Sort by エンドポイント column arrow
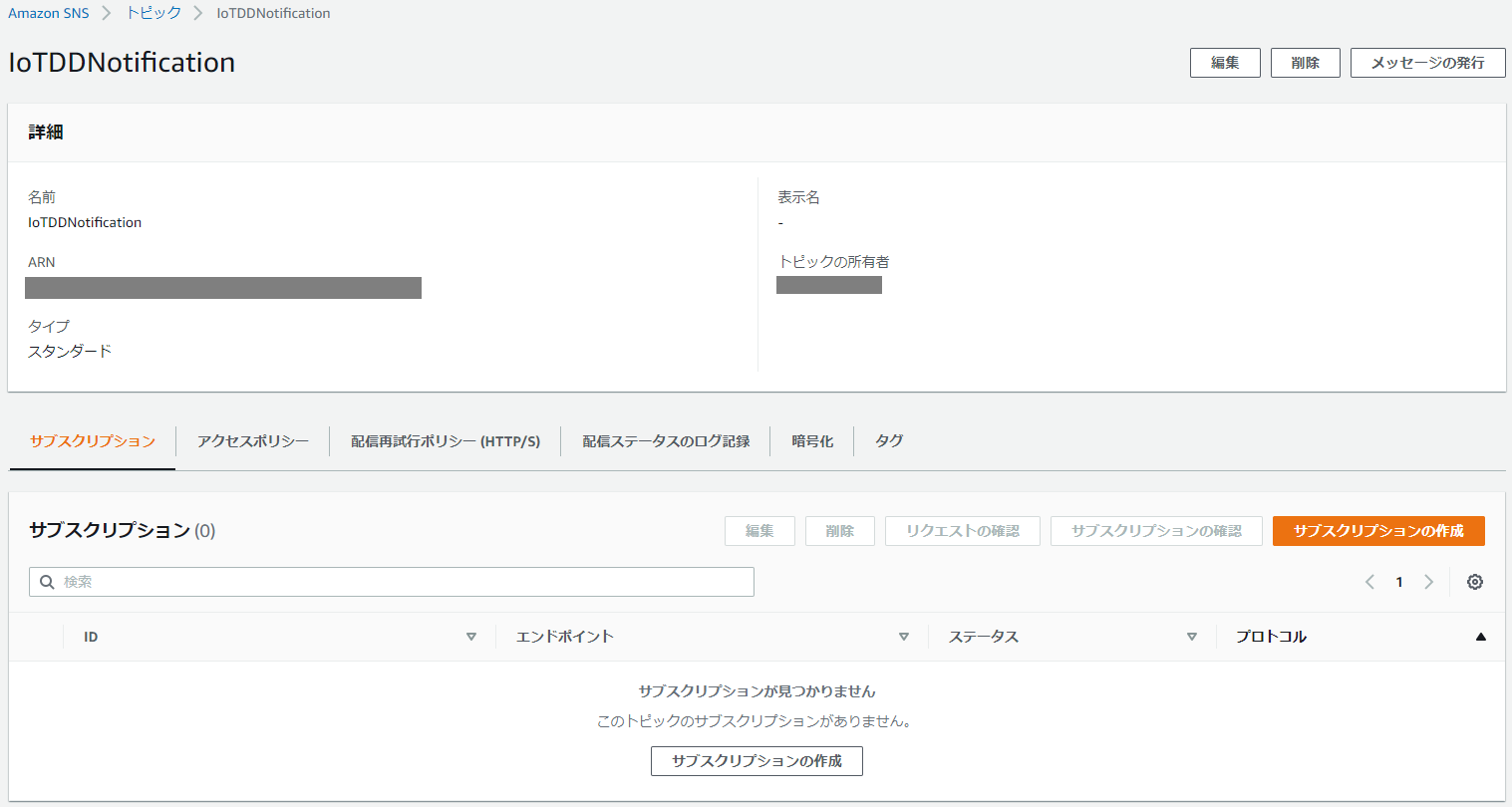Screen dimensions: 1512x807 click(x=903, y=637)
